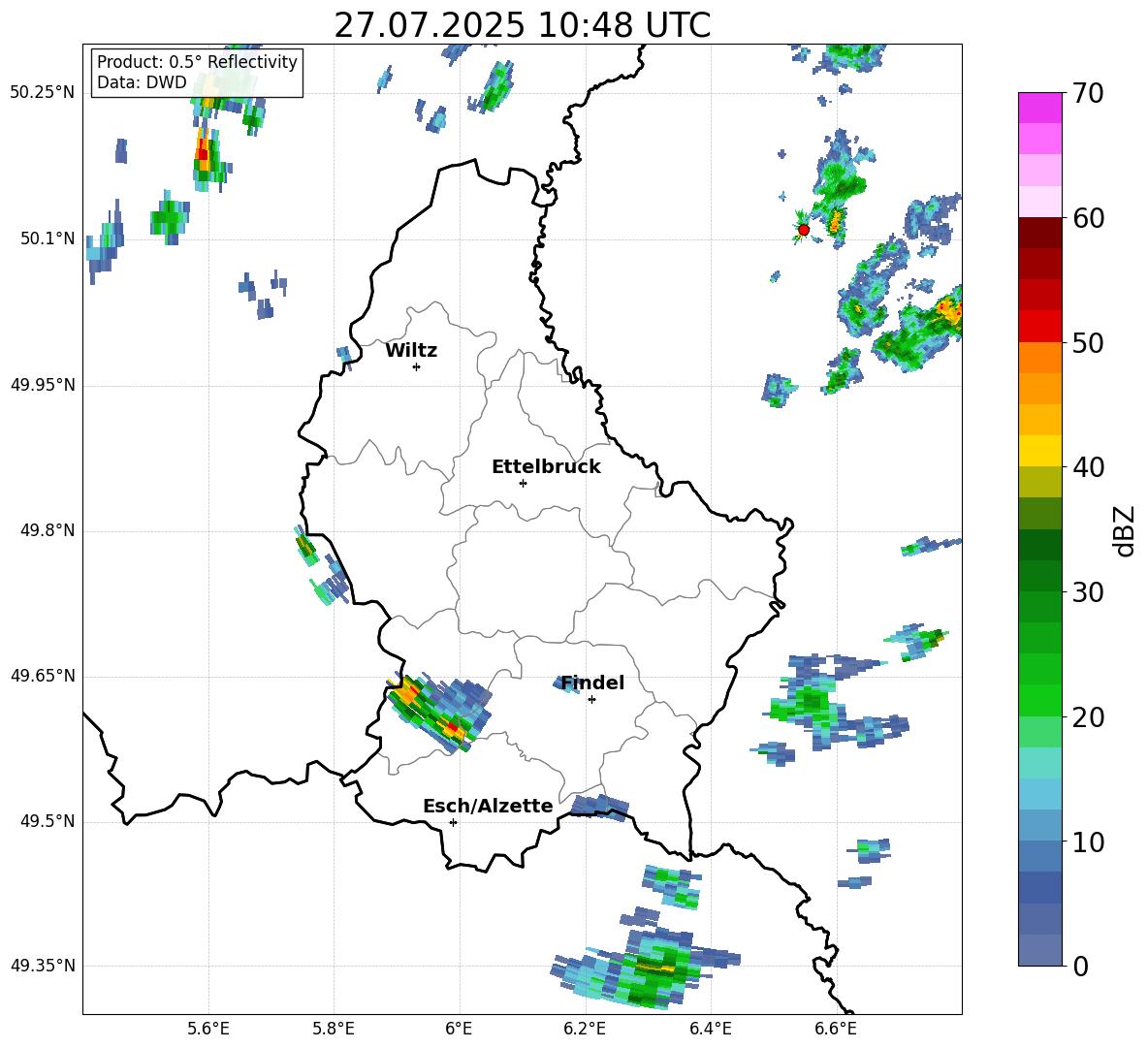Click the 49.65°N latitude tick label

42,676
